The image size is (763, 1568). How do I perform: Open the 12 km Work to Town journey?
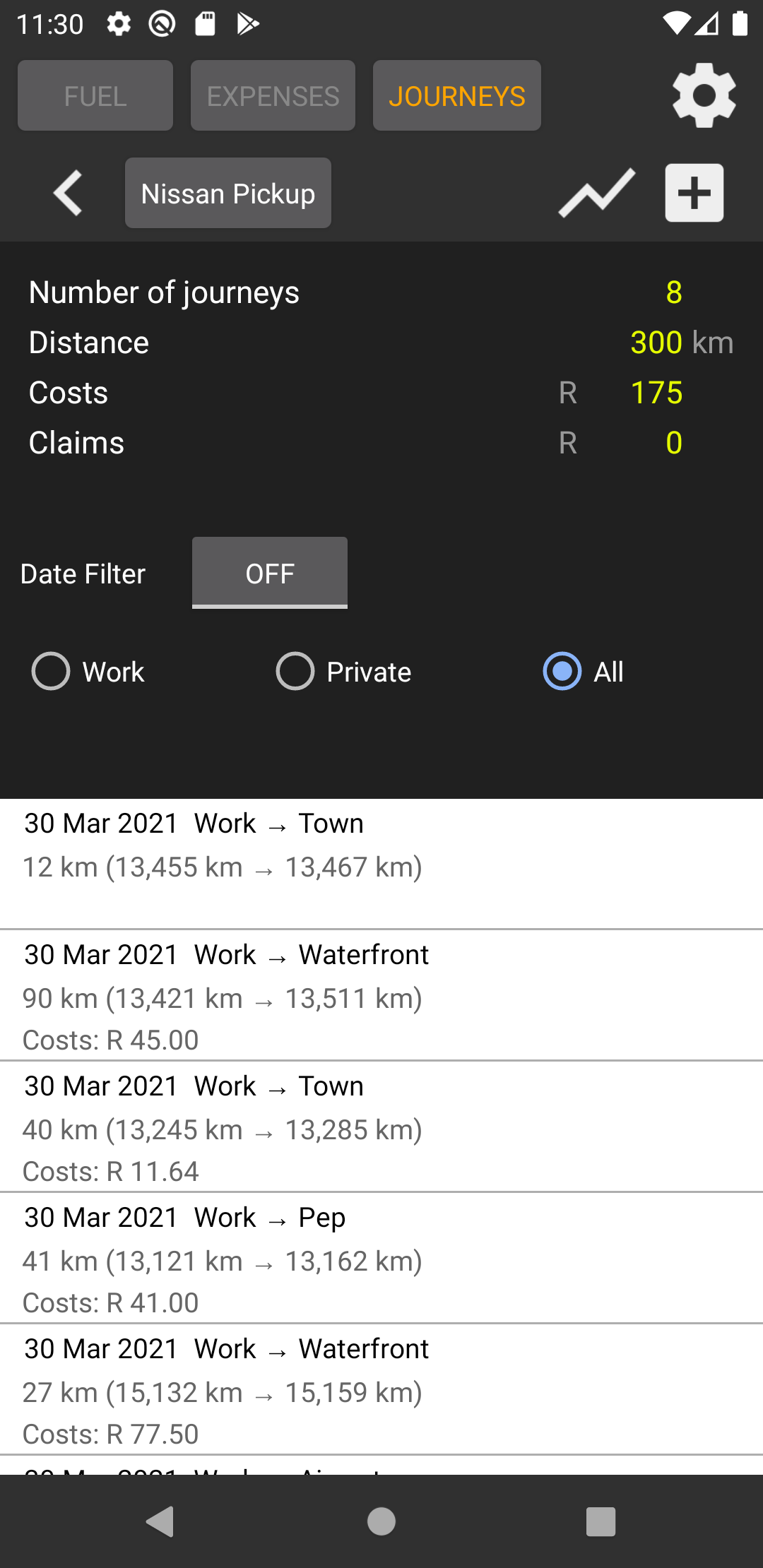[381, 864]
